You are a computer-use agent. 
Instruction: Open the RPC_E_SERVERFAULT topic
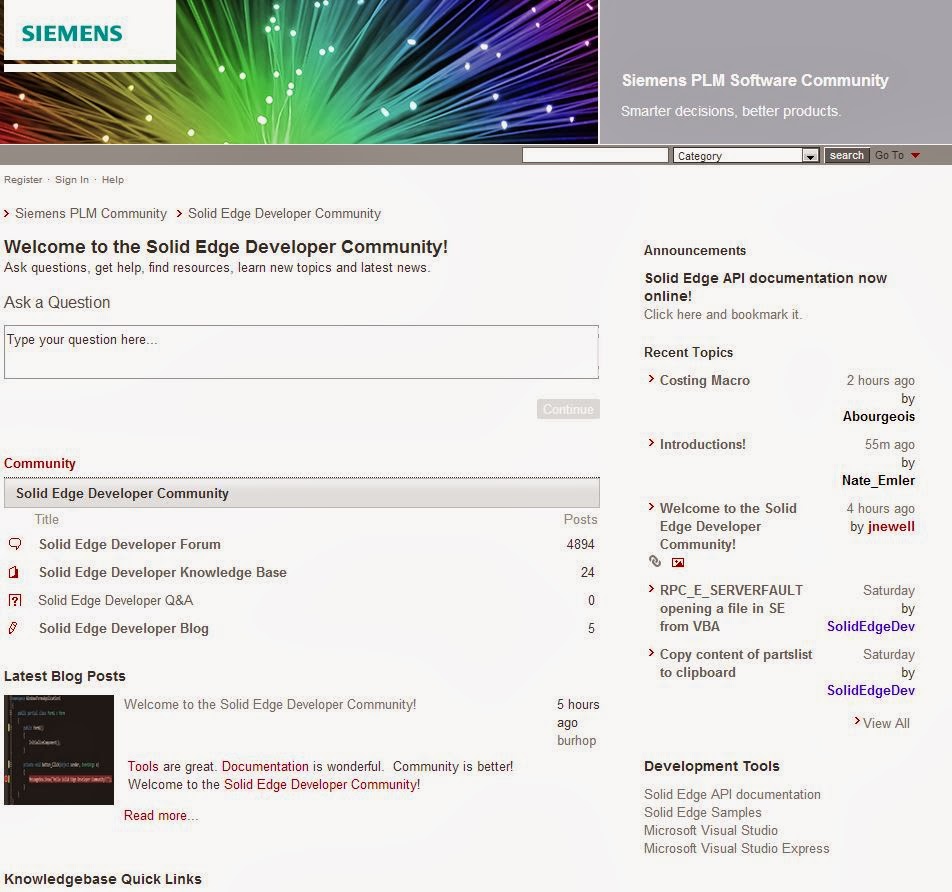[x=731, y=608]
